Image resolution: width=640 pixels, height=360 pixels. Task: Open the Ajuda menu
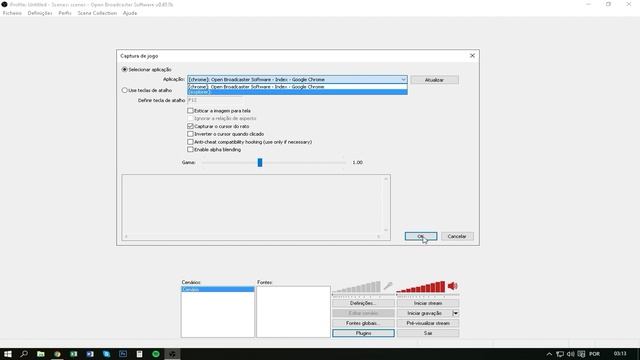130,13
